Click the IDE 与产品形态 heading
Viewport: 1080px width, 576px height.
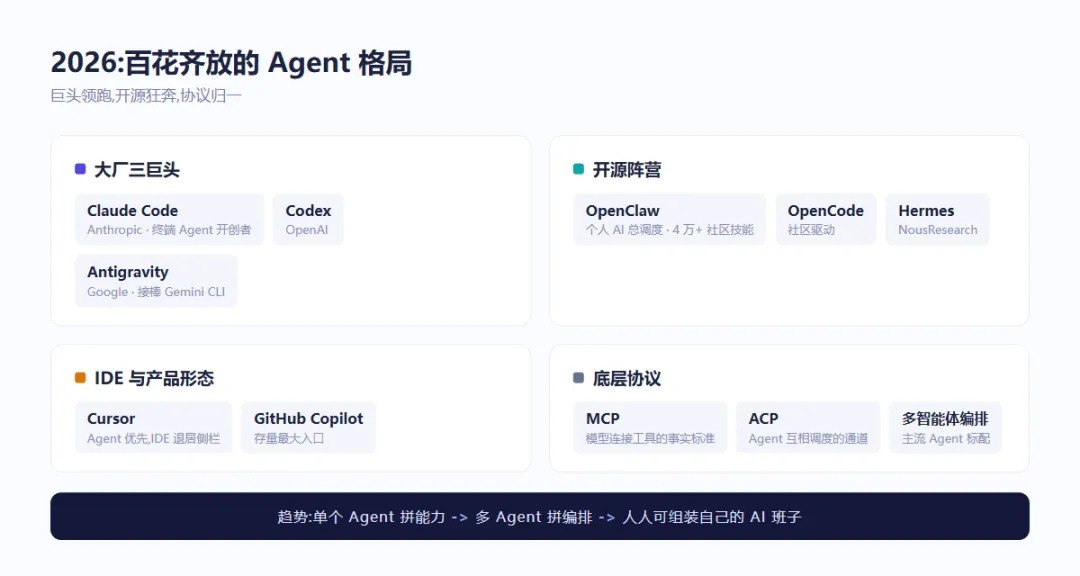click(154, 378)
